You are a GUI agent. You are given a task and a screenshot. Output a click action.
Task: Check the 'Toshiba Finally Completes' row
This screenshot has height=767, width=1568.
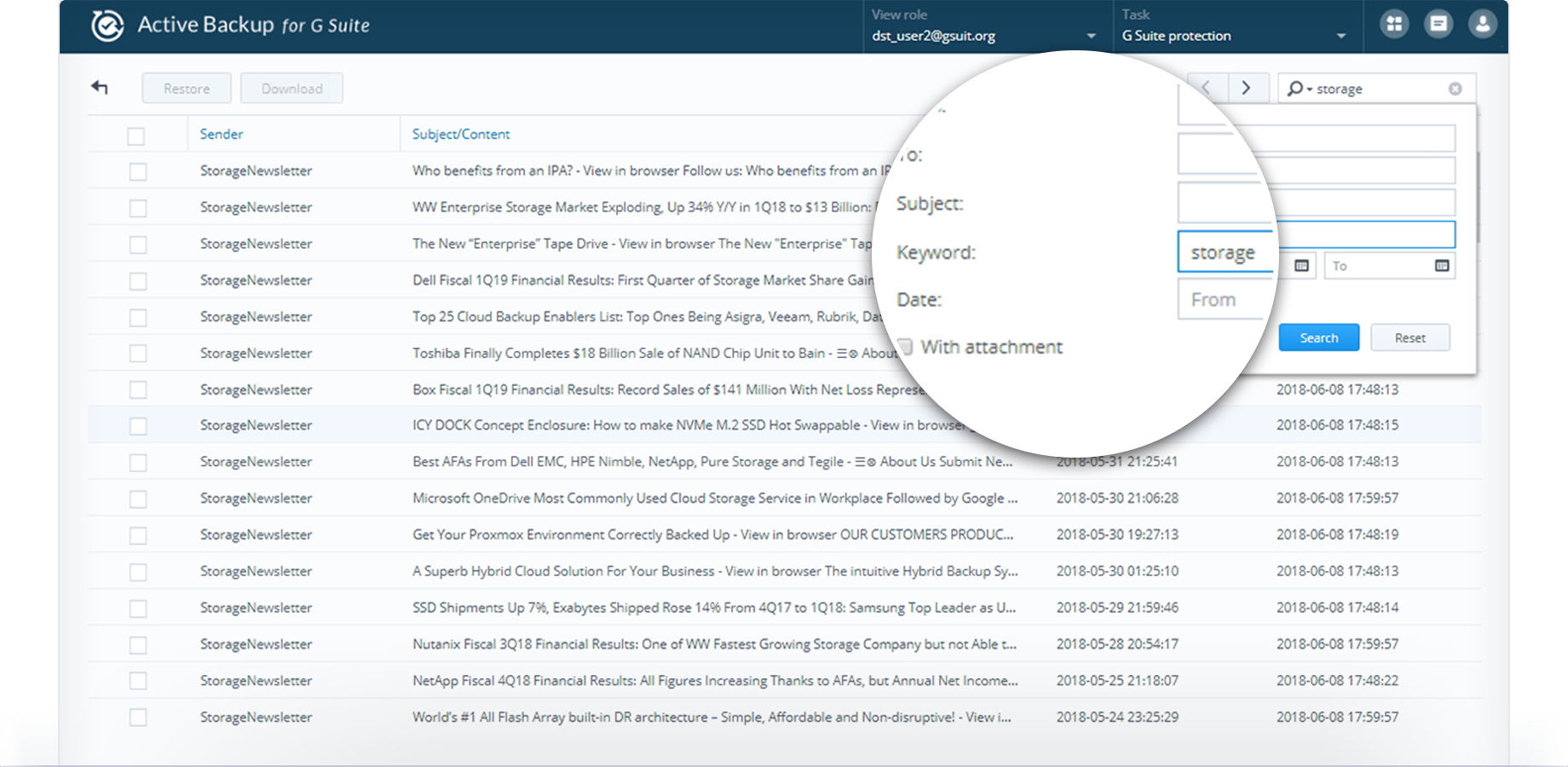[x=138, y=354]
